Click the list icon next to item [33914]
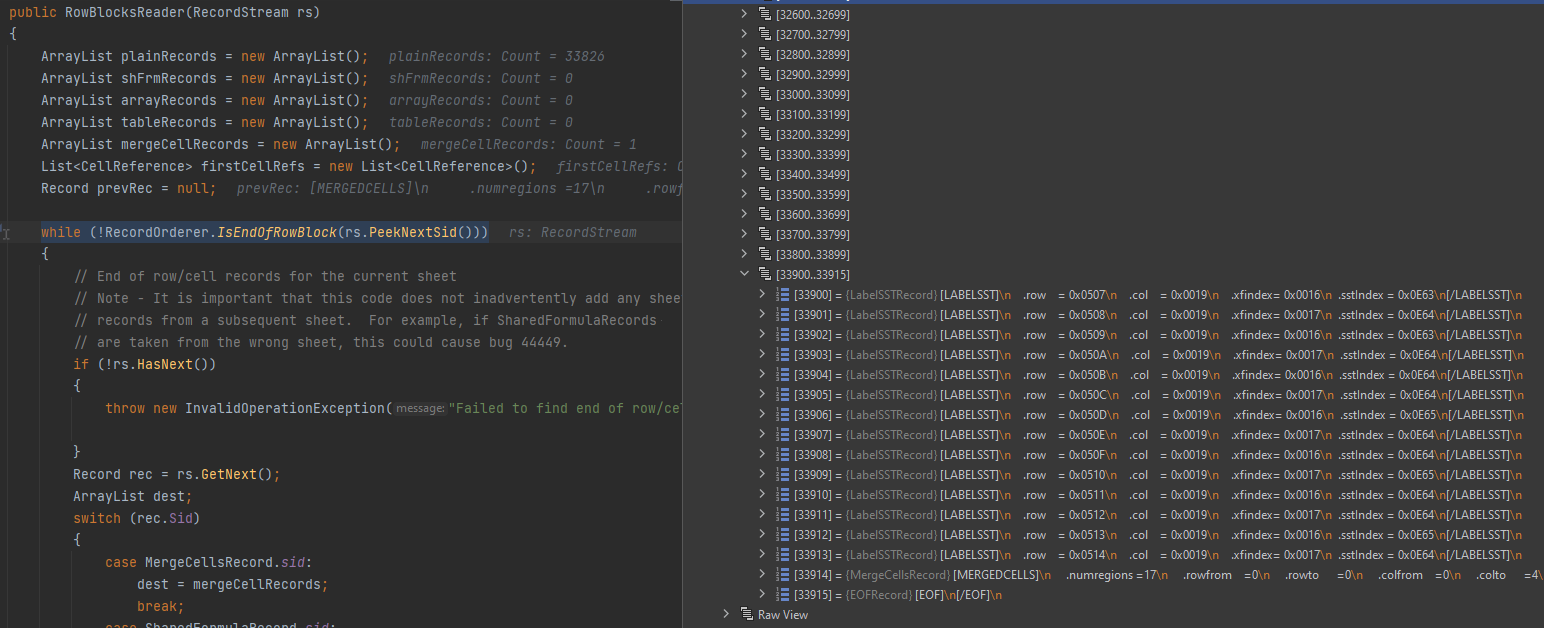The height and width of the screenshot is (628, 1544). [781, 574]
